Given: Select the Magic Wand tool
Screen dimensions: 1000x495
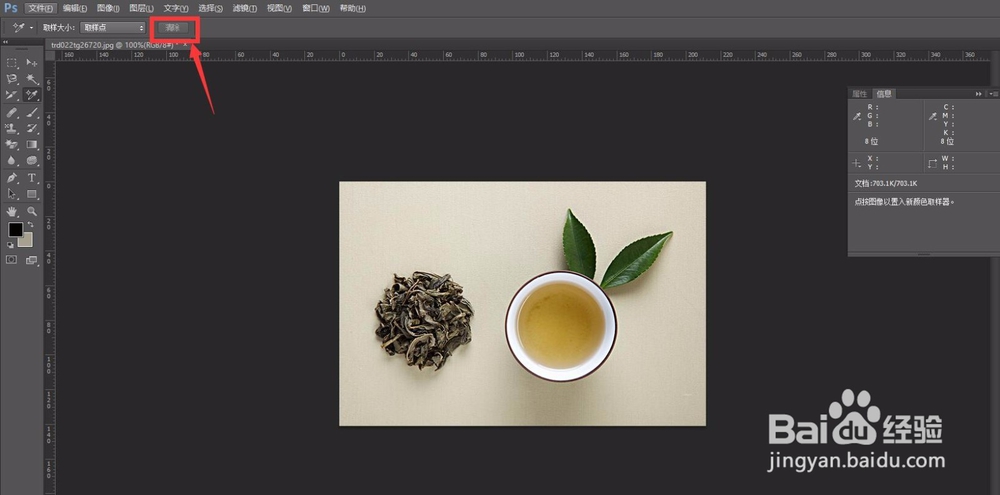Looking at the screenshot, I should click(x=31, y=79).
